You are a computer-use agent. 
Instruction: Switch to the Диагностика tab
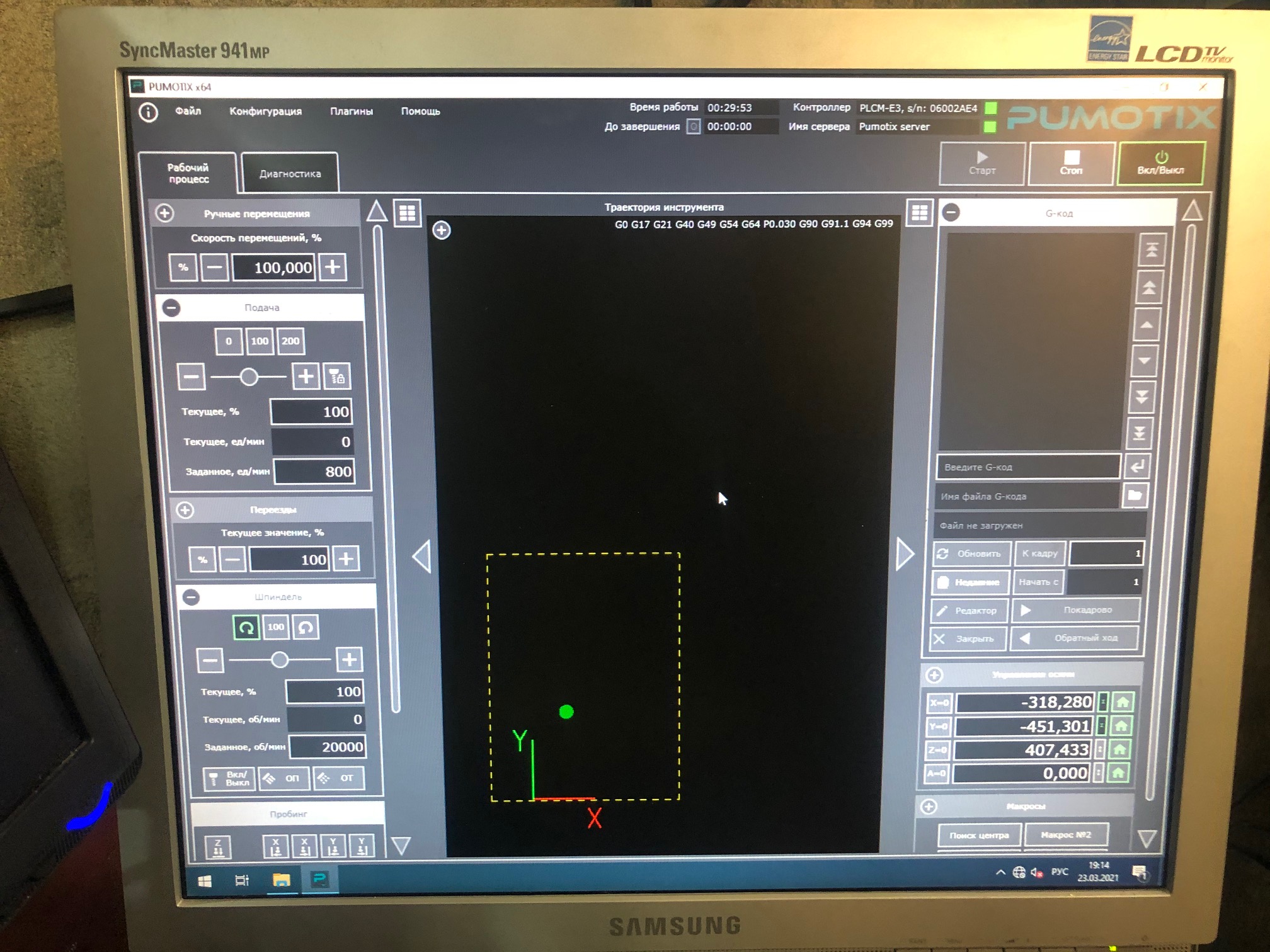290,173
